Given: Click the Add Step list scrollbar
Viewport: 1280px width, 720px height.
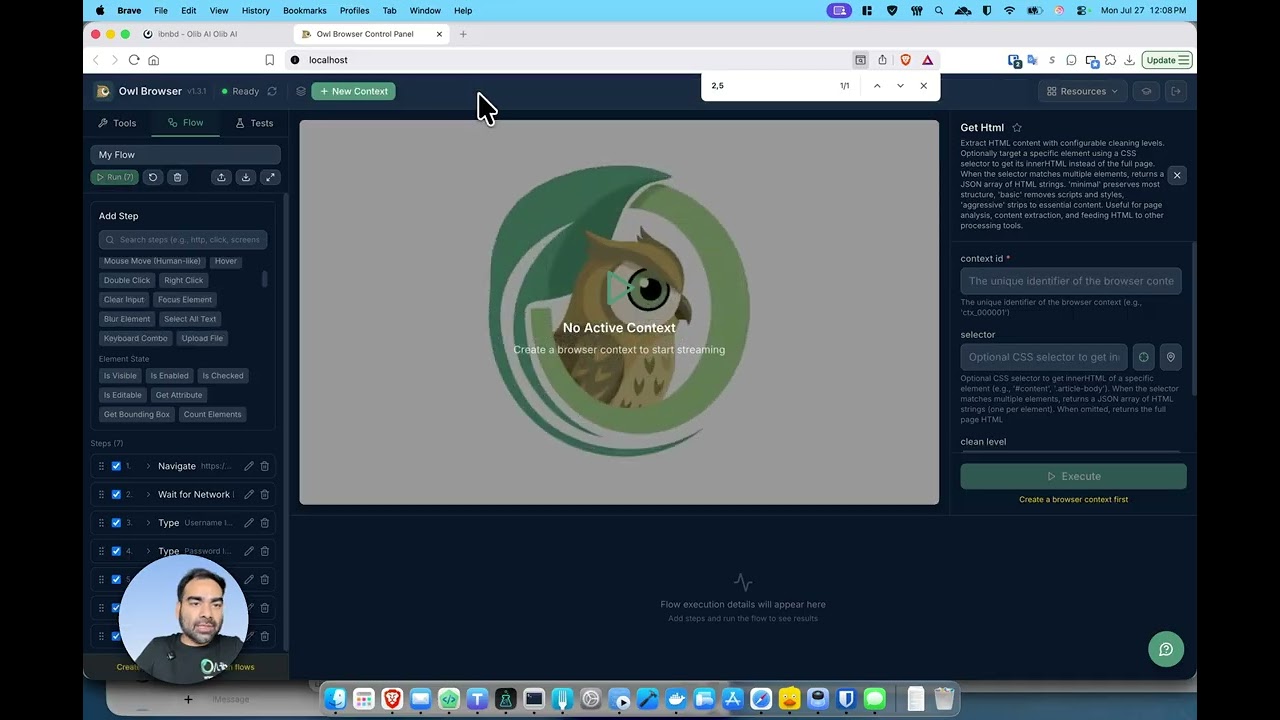Looking at the screenshot, I should (x=265, y=279).
